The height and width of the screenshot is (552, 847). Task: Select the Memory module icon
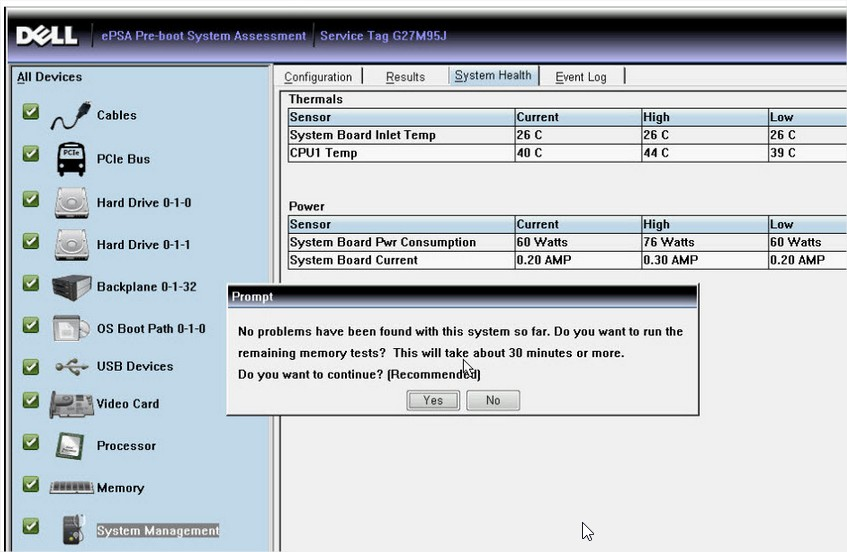pyautogui.click(x=71, y=488)
